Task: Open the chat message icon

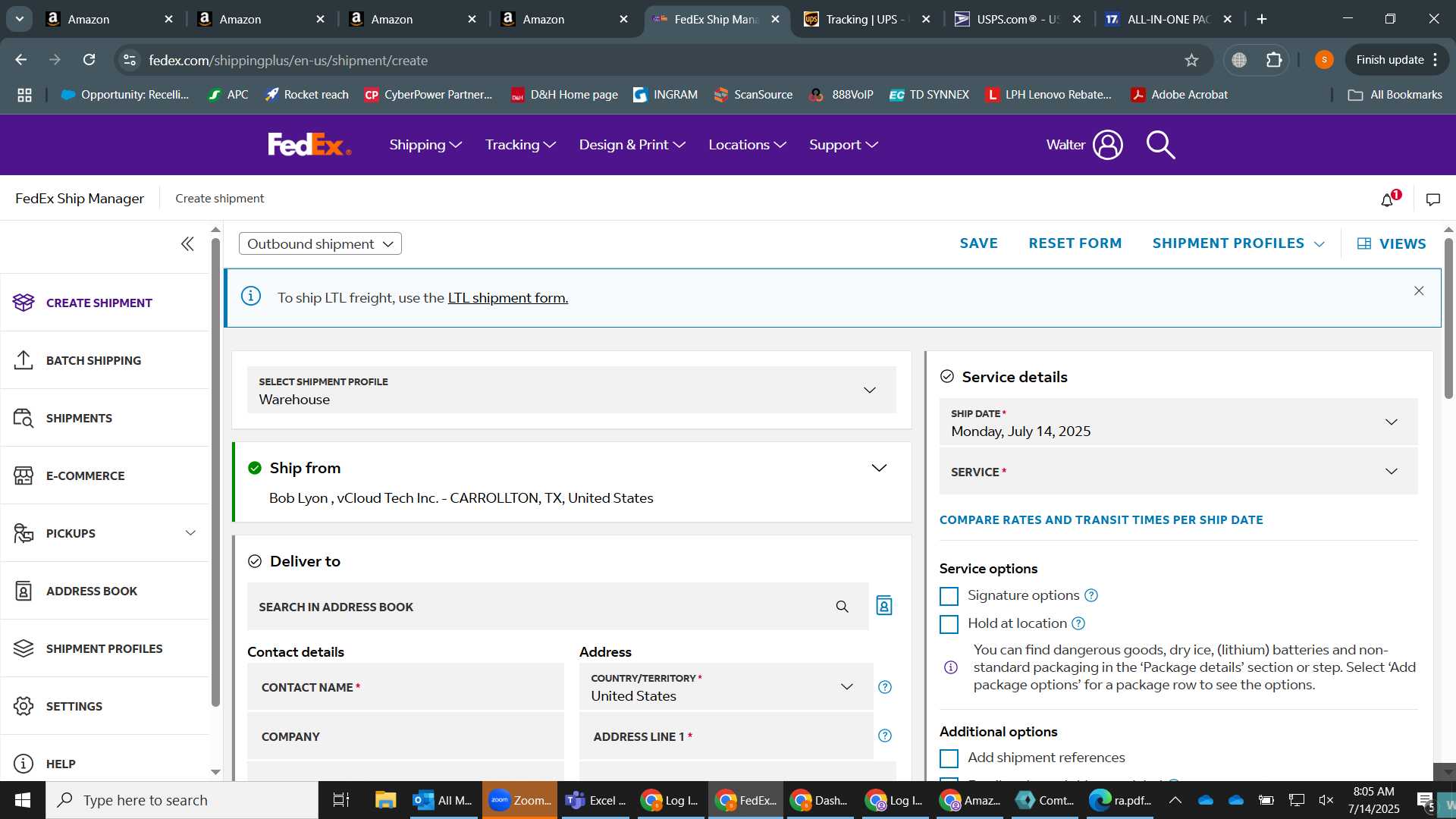Action: tap(1432, 199)
